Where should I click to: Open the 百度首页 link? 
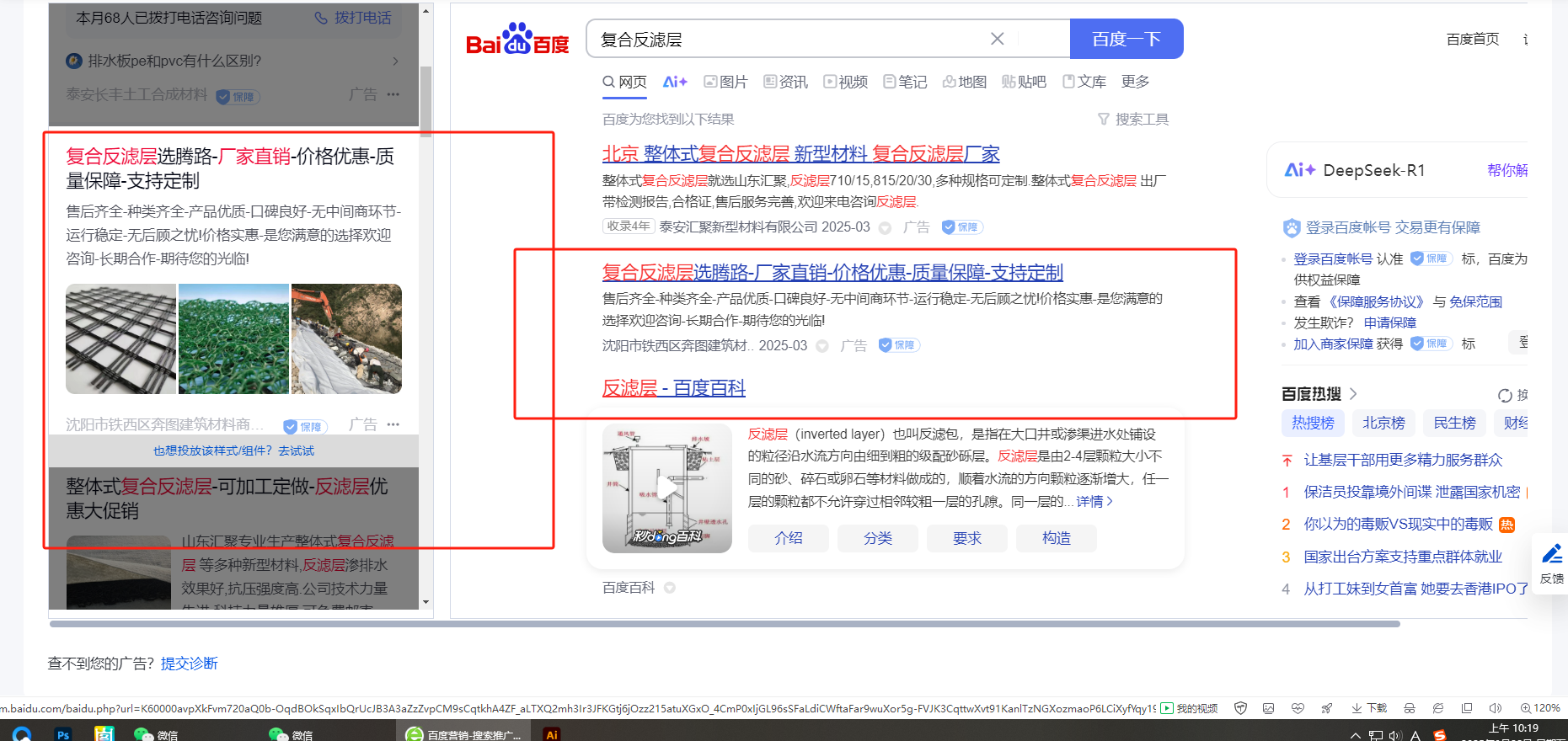coord(1473,40)
